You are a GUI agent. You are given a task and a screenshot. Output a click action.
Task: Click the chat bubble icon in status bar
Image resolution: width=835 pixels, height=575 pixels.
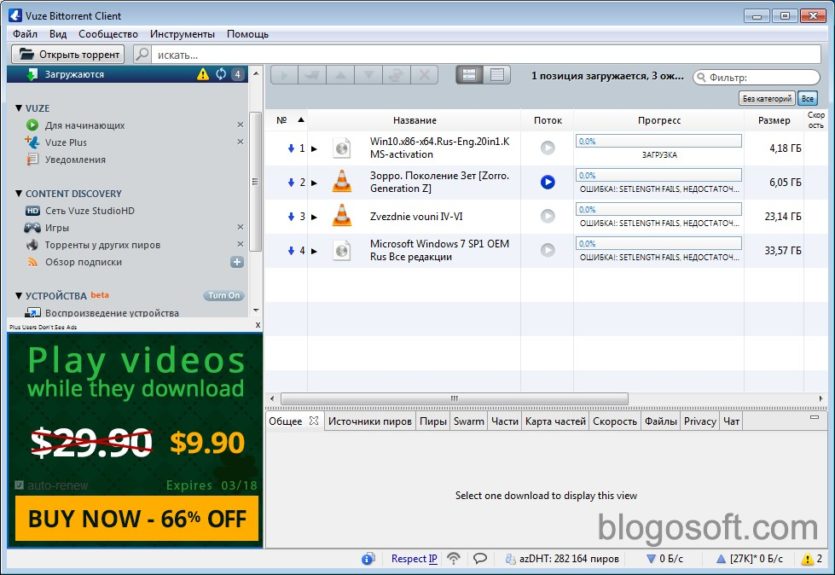pyautogui.click(x=480, y=558)
